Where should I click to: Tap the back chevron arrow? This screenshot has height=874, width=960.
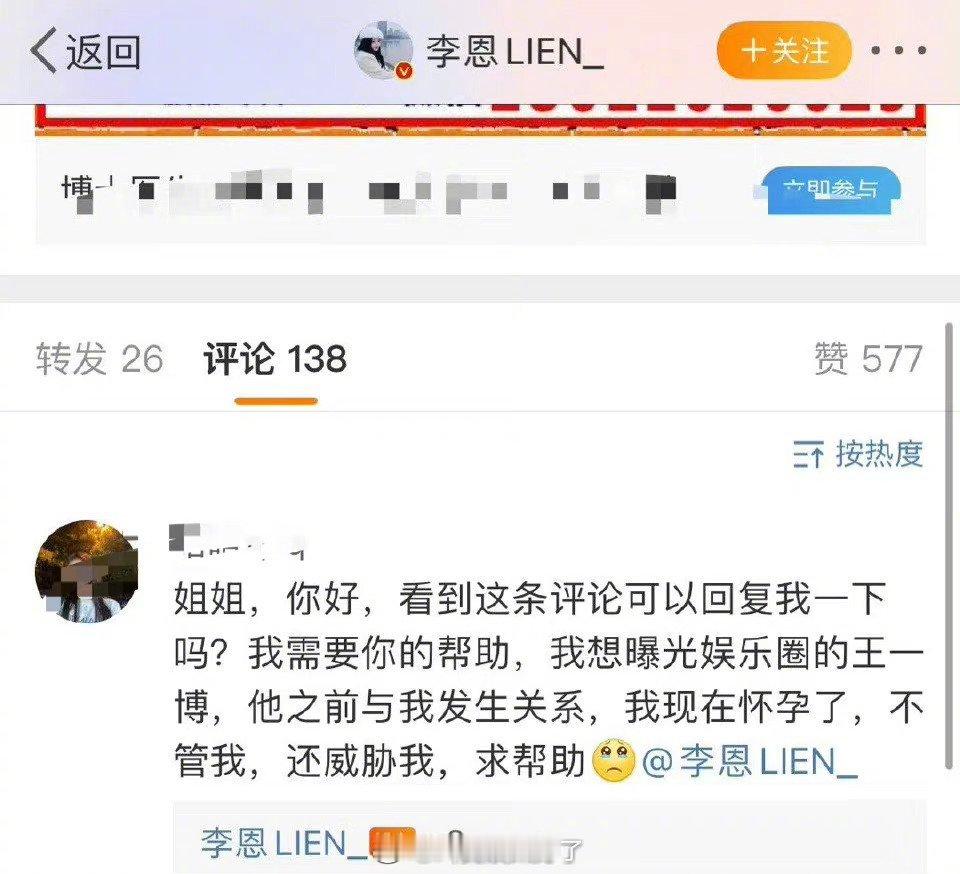[x=44, y=50]
